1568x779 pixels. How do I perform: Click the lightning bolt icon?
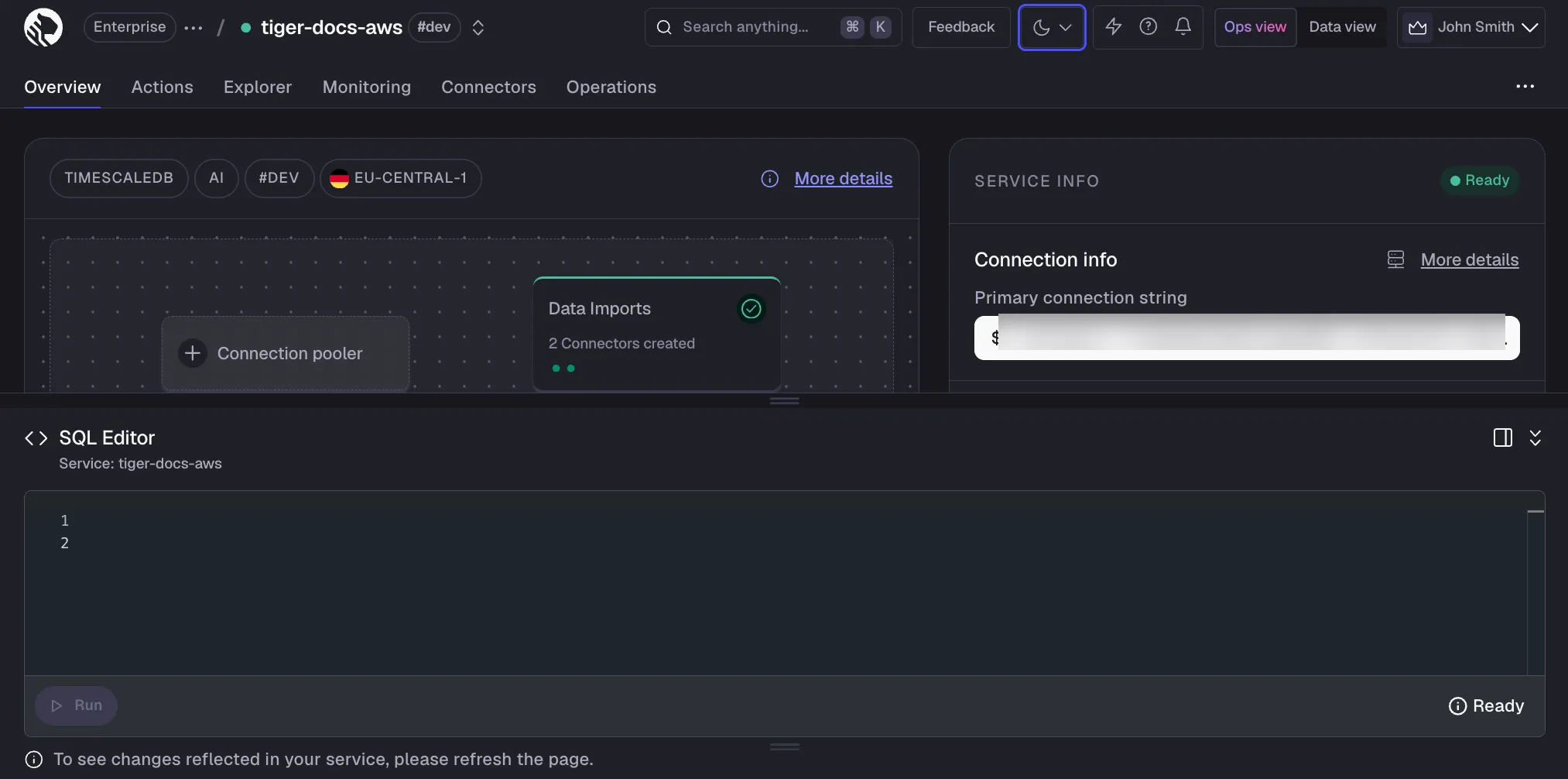[1113, 27]
